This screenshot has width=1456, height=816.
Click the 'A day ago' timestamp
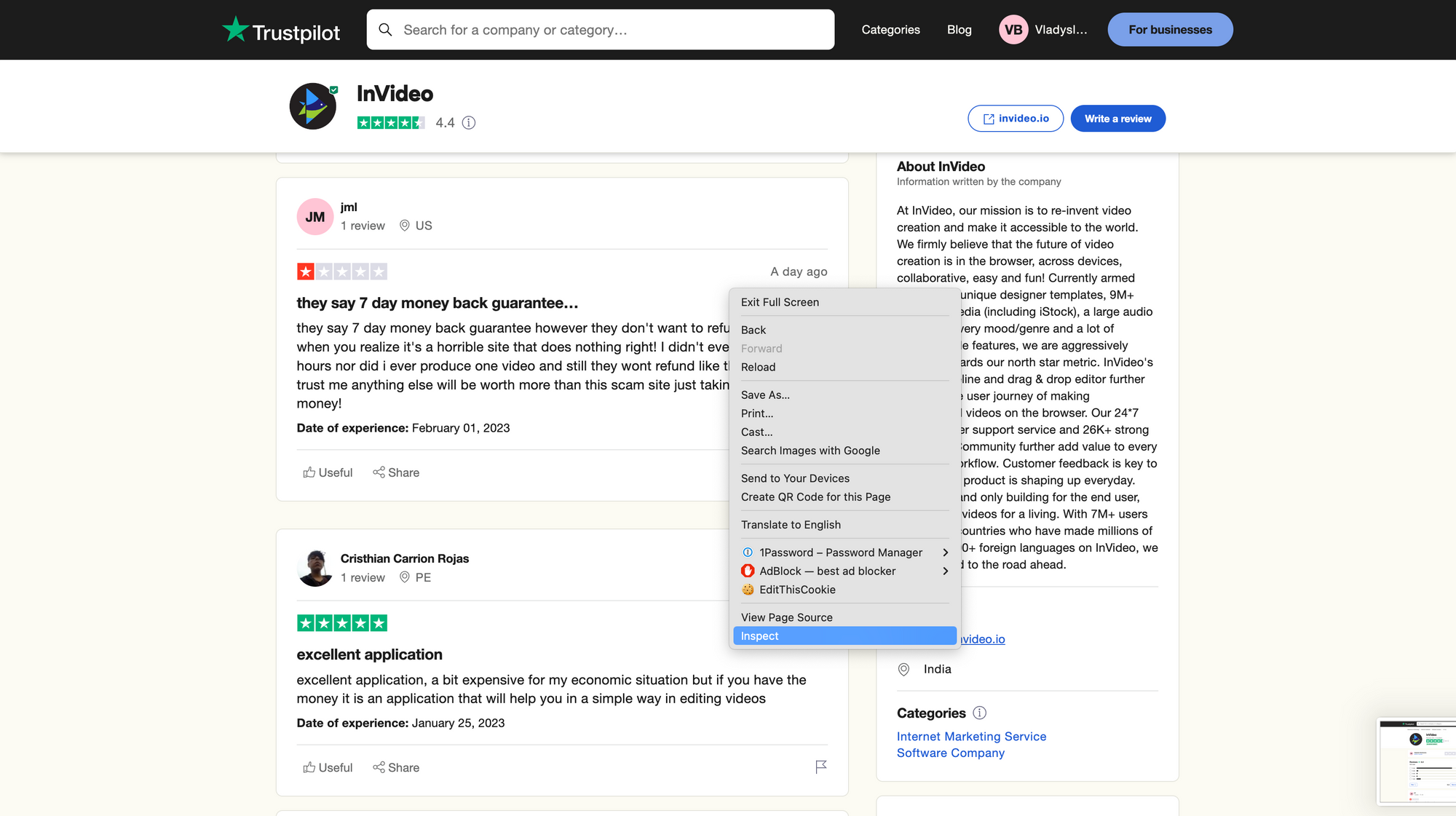[x=799, y=272]
